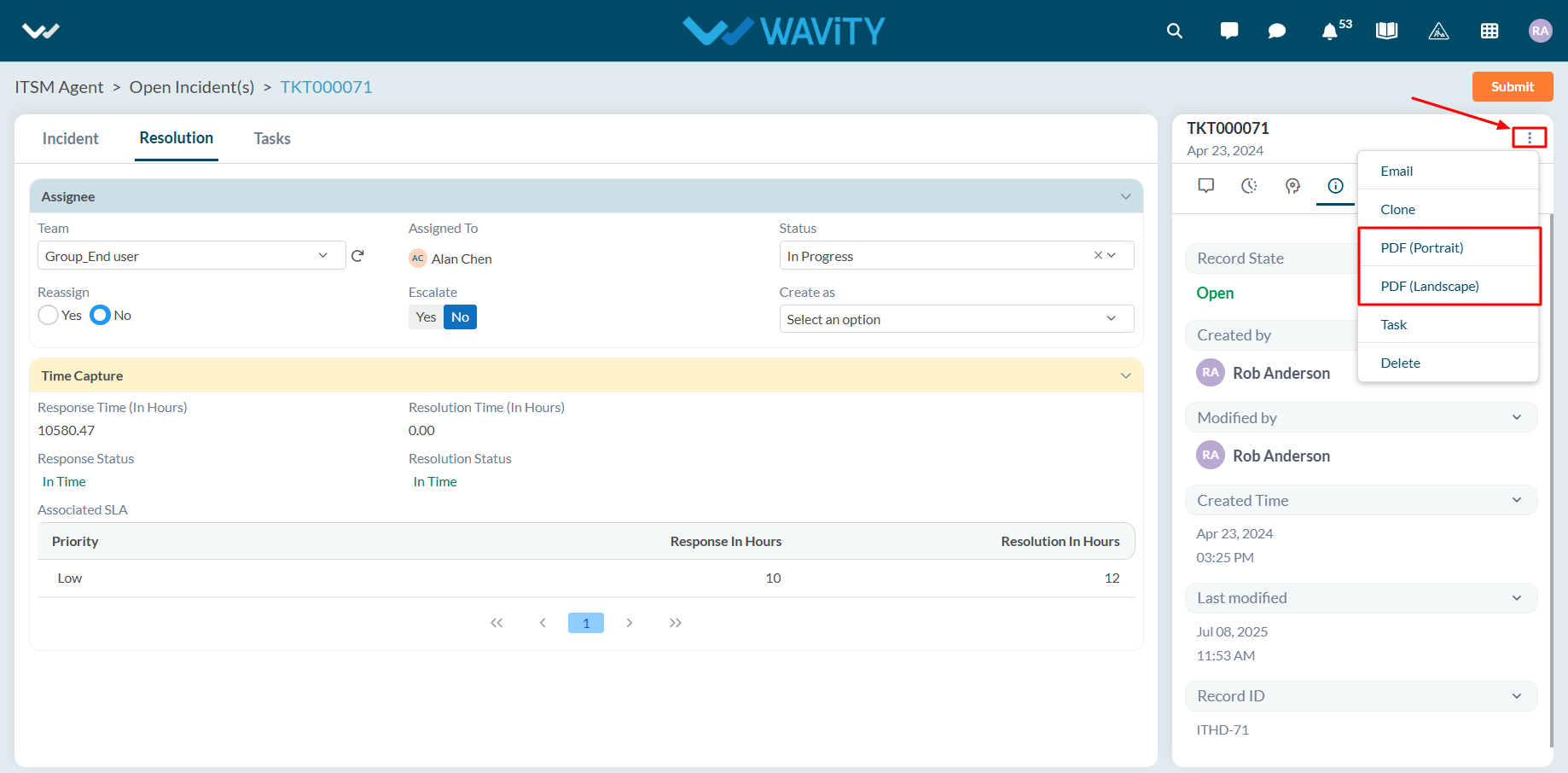Open the book knowledge base icon
This screenshot has height=773, width=1568.
click(1387, 31)
